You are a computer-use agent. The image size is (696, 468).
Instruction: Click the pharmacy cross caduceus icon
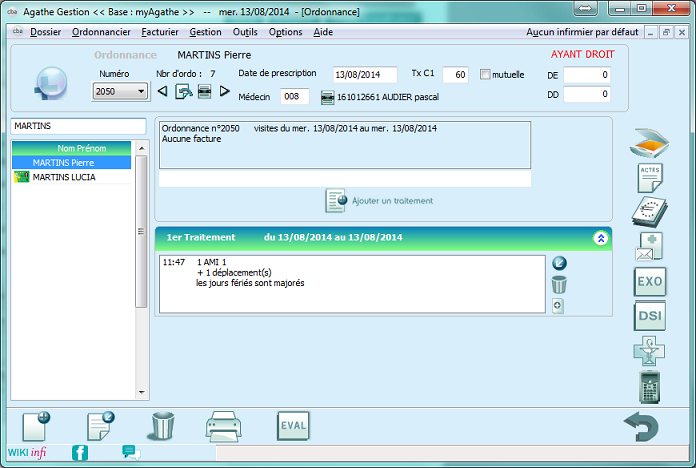pos(649,351)
